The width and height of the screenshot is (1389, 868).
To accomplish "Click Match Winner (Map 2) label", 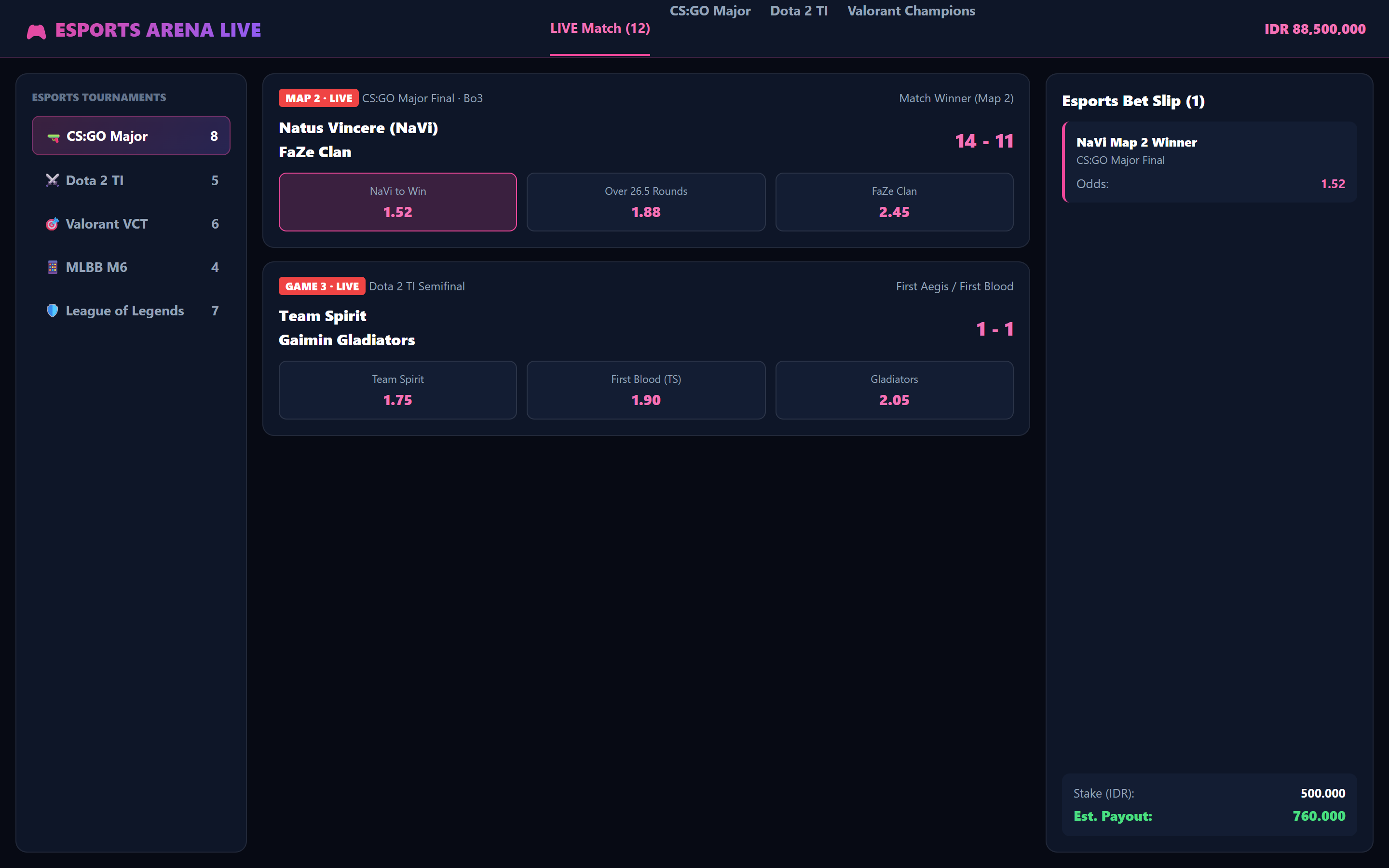I will [955, 98].
